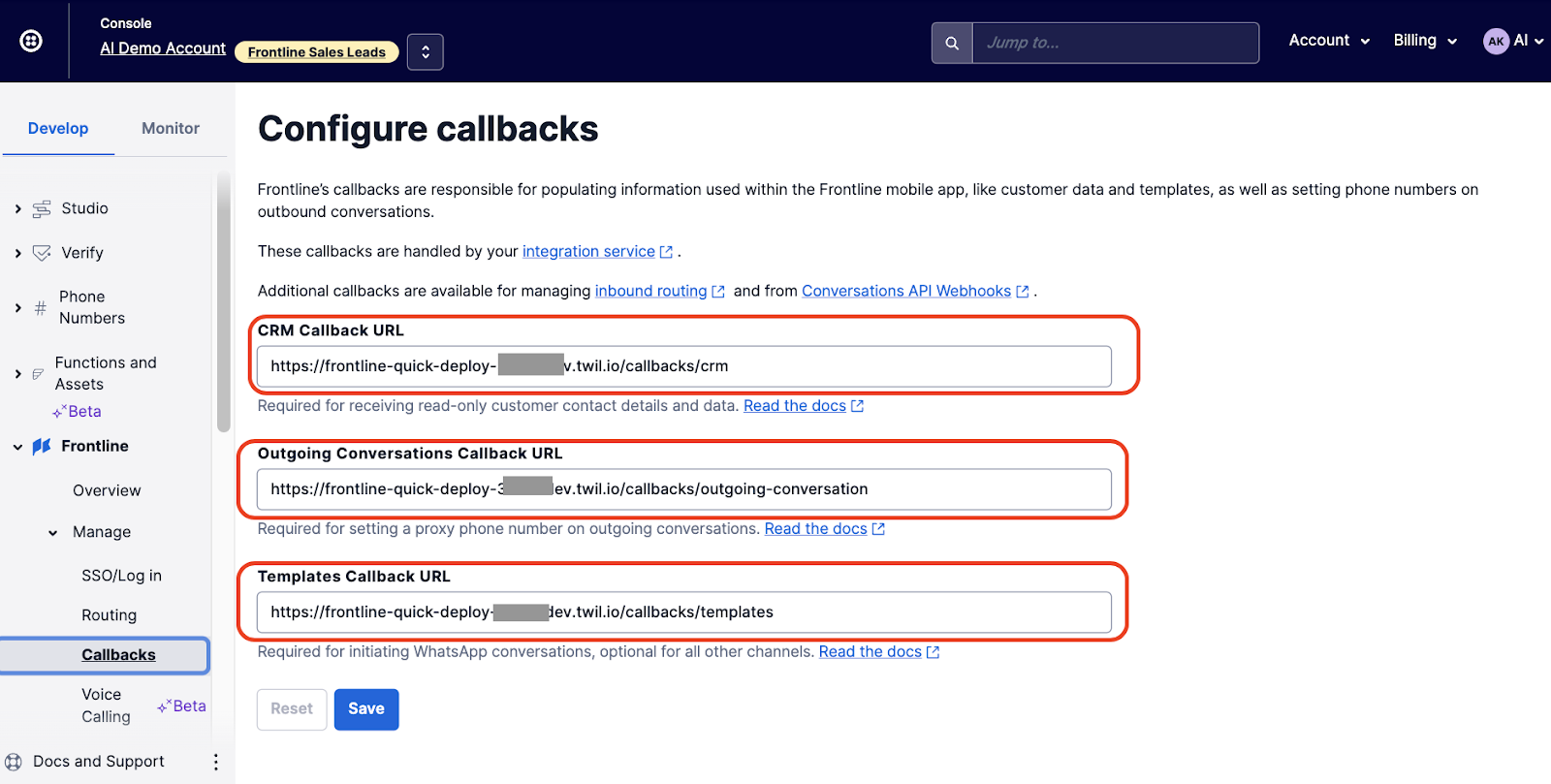The image size is (1551, 784).
Task: Click the Studio flow icon
Action: coord(42,209)
